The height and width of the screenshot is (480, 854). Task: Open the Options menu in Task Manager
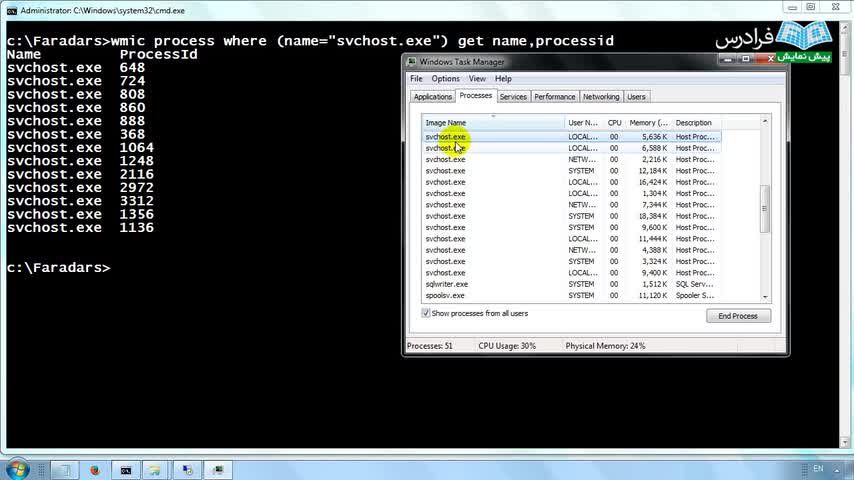[x=445, y=78]
